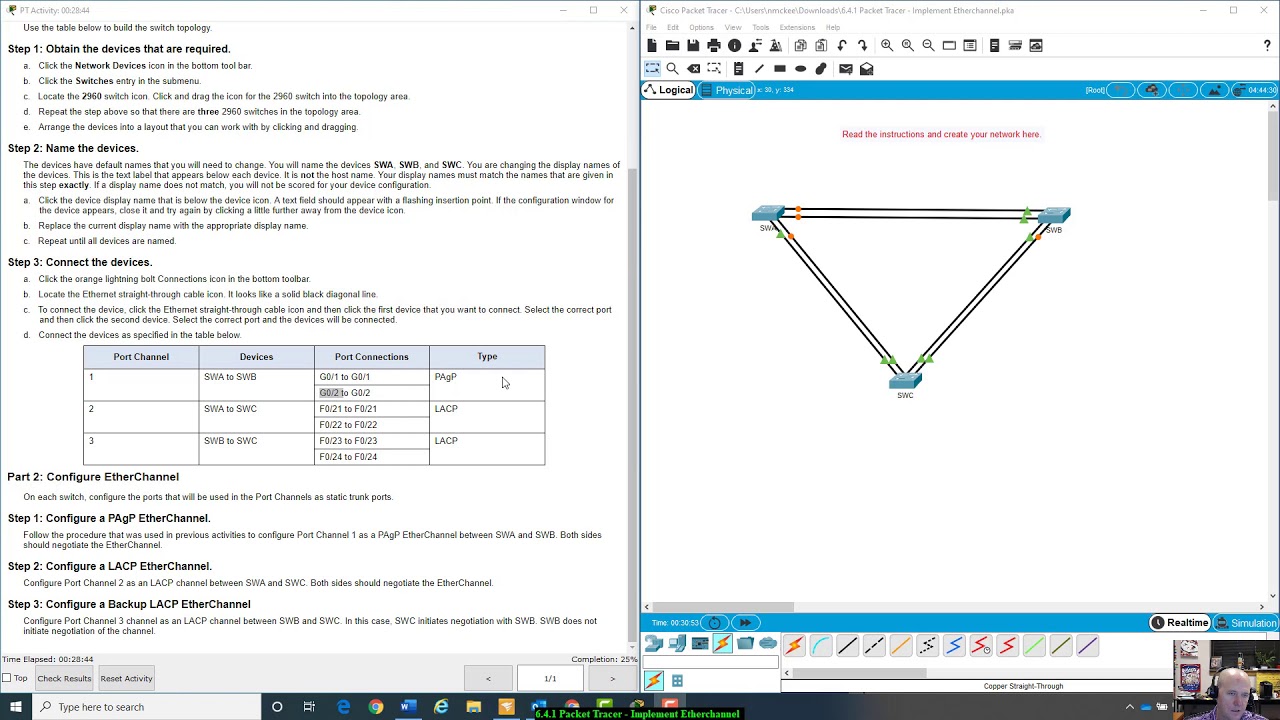Image resolution: width=1280 pixels, height=720 pixels.
Task: Open a file with the folder icon
Action: click(672, 46)
